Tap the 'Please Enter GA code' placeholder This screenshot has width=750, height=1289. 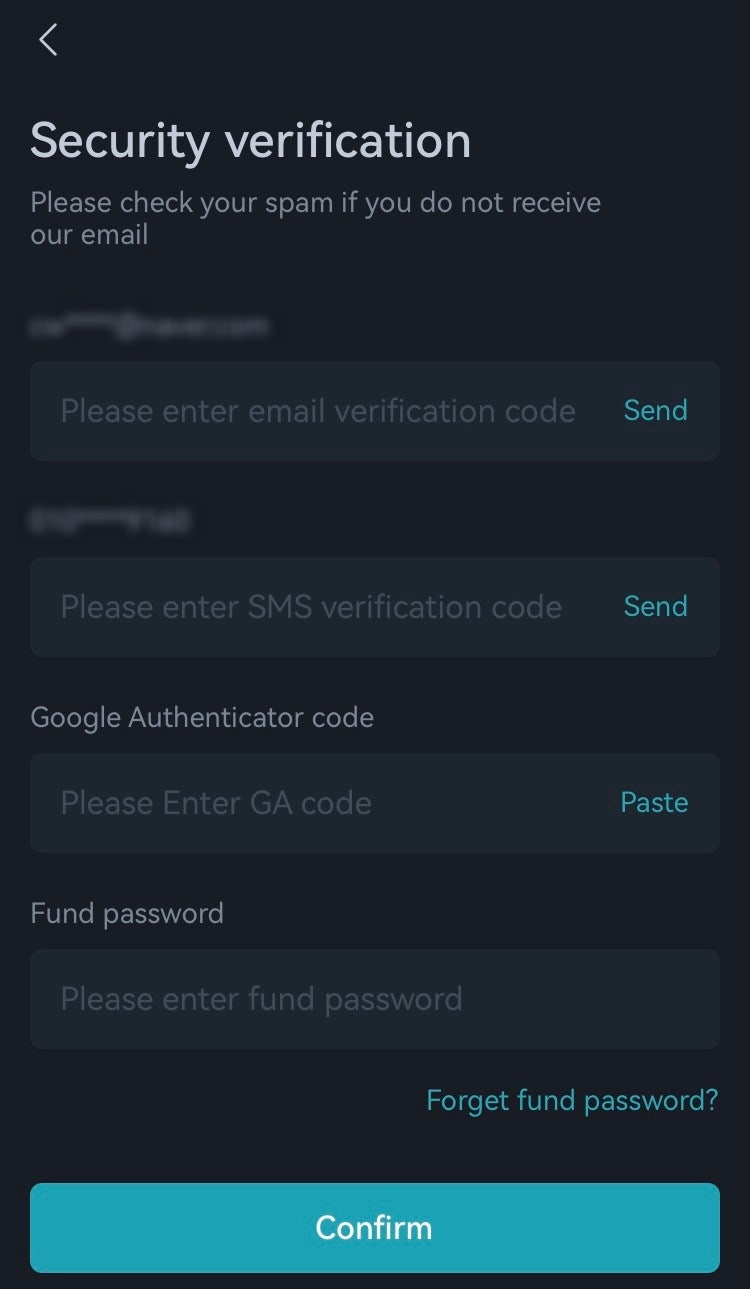[216, 803]
